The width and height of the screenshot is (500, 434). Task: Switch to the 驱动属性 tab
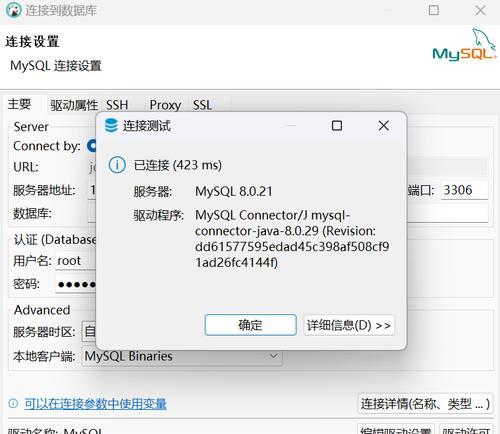coord(74,105)
